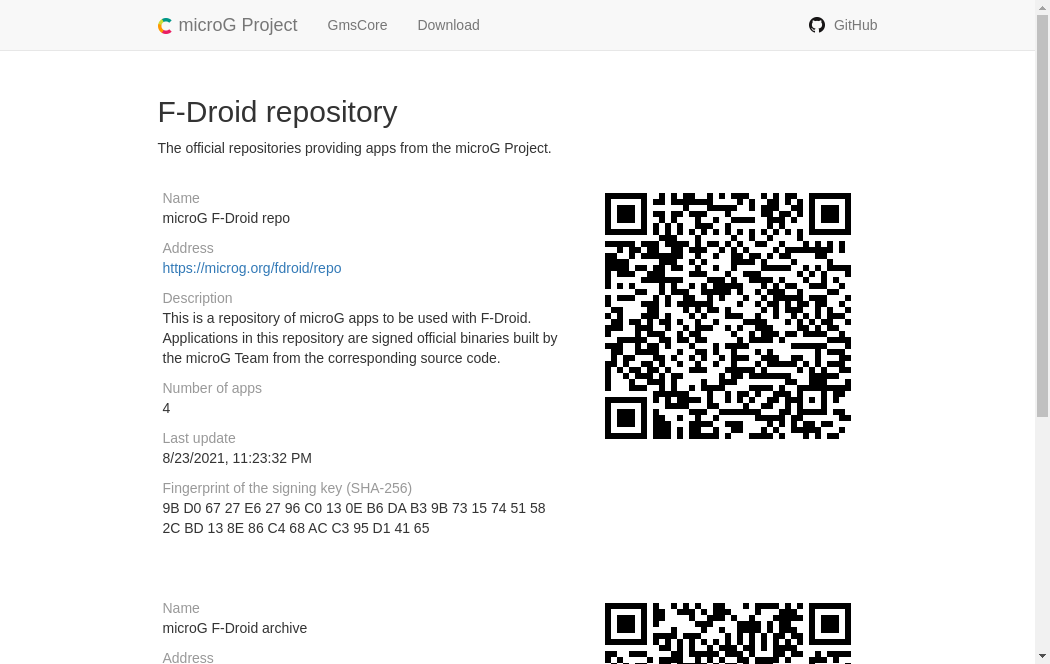The image size is (1050, 664).
Task: Click the official repositories intro sentence
Action: (x=354, y=148)
